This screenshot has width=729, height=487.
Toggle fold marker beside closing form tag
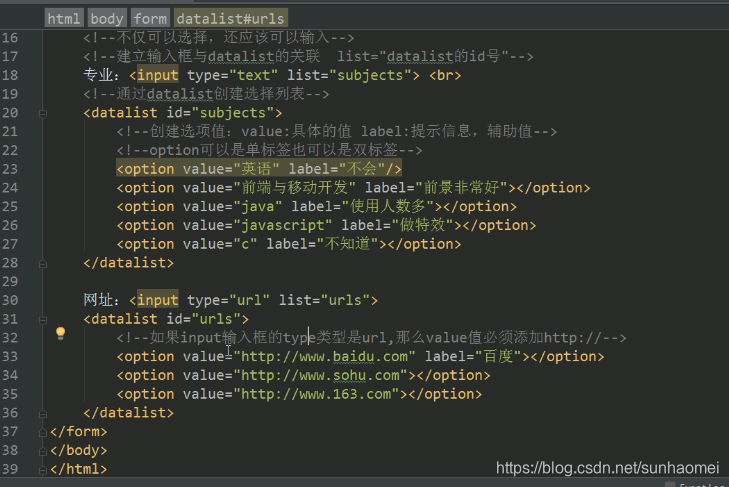point(43,433)
